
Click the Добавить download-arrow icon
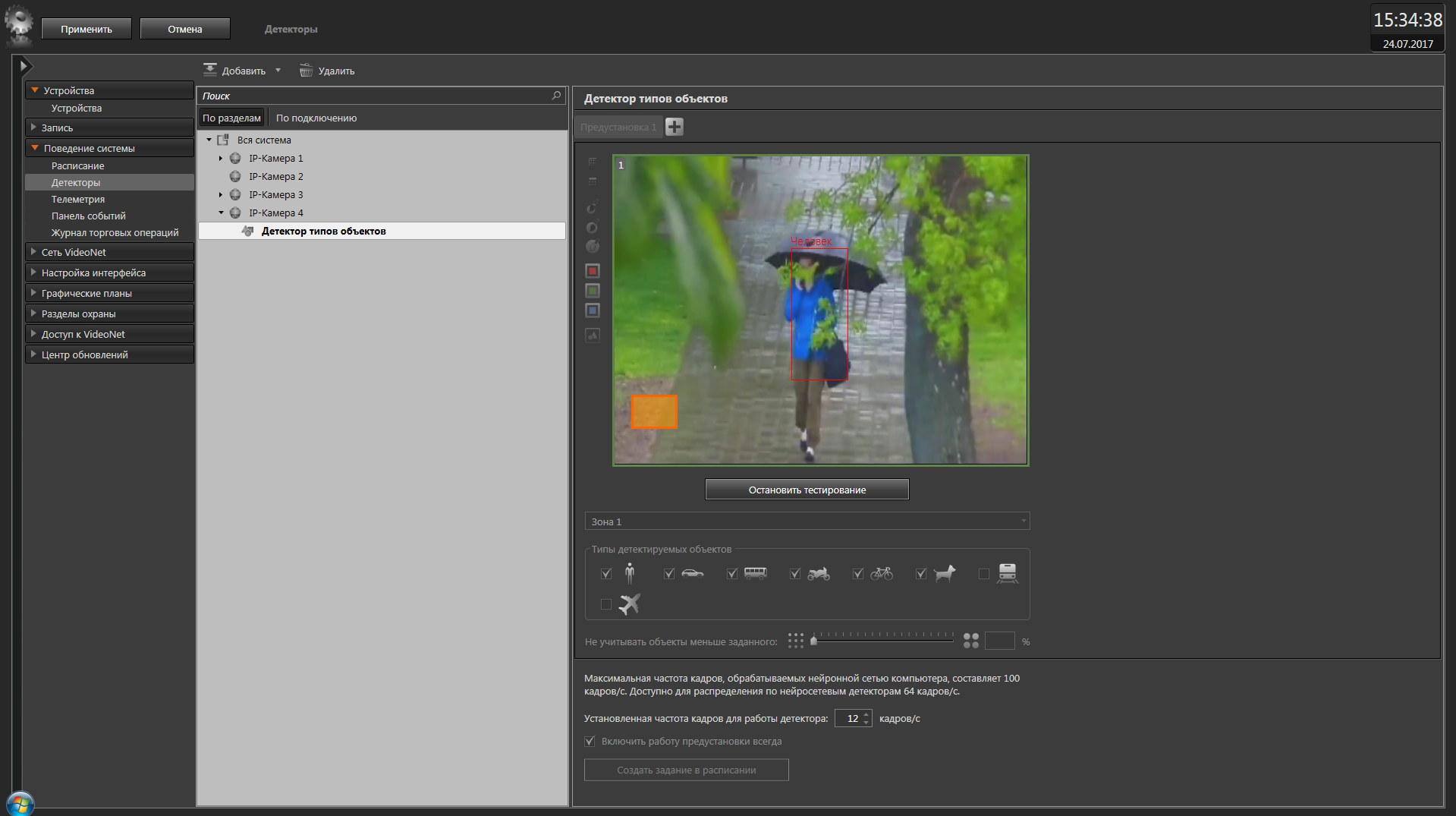pos(210,70)
